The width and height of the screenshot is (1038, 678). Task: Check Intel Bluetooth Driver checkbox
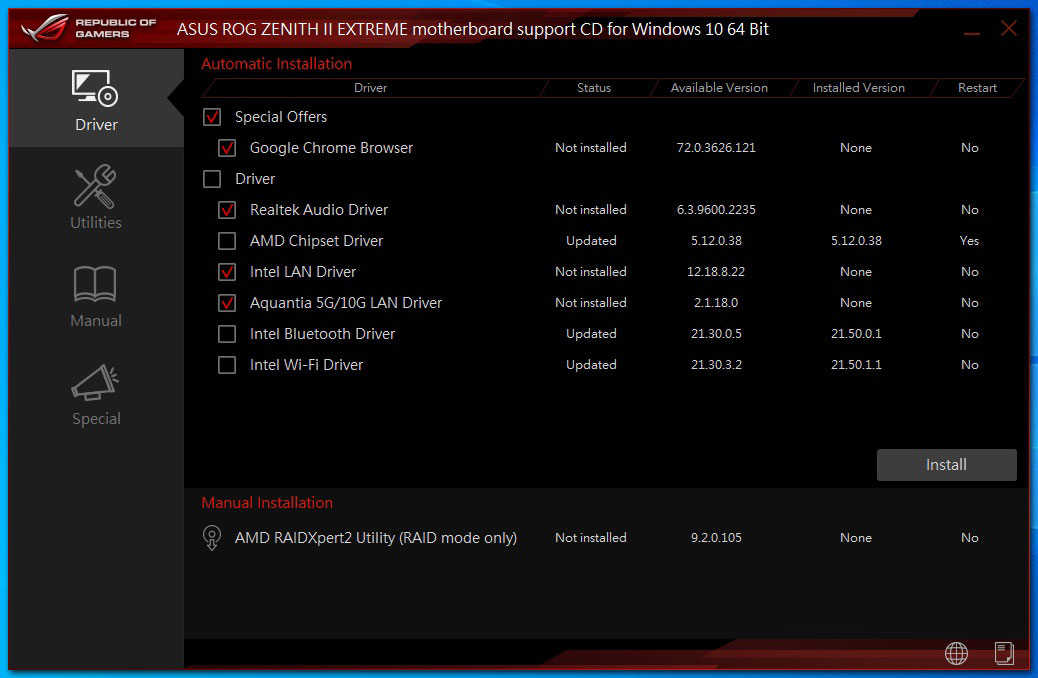pos(227,334)
